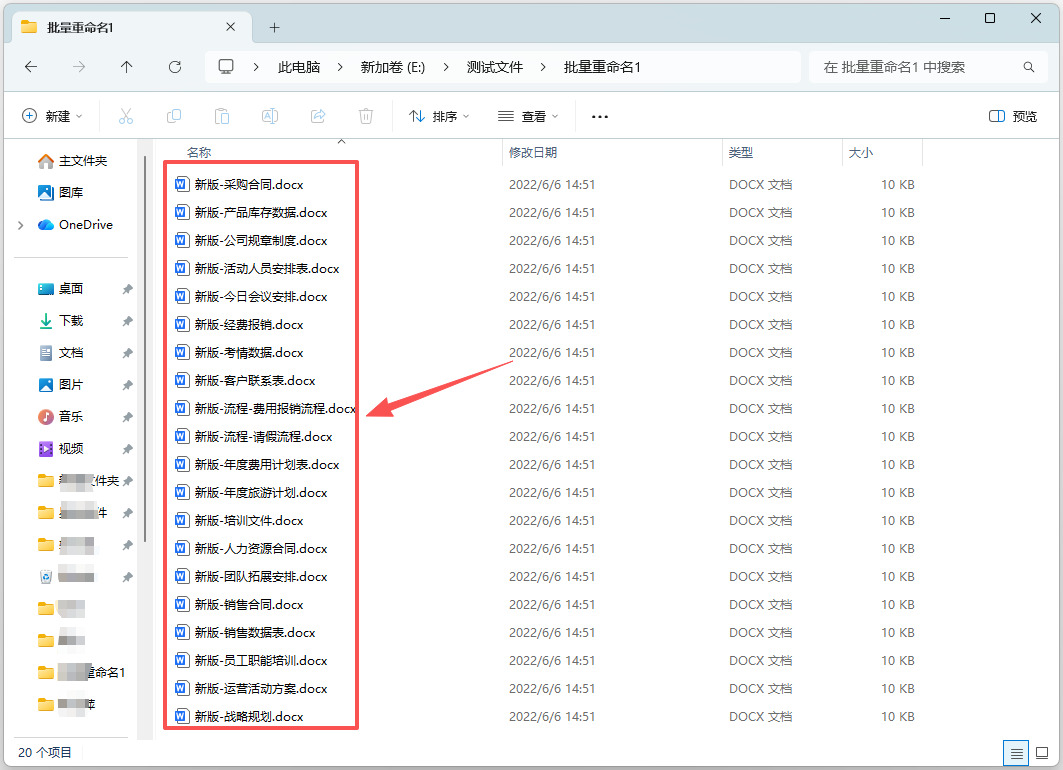Switch to details view icon in status bar
This screenshot has width=1063, height=770.
click(1016, 753)
